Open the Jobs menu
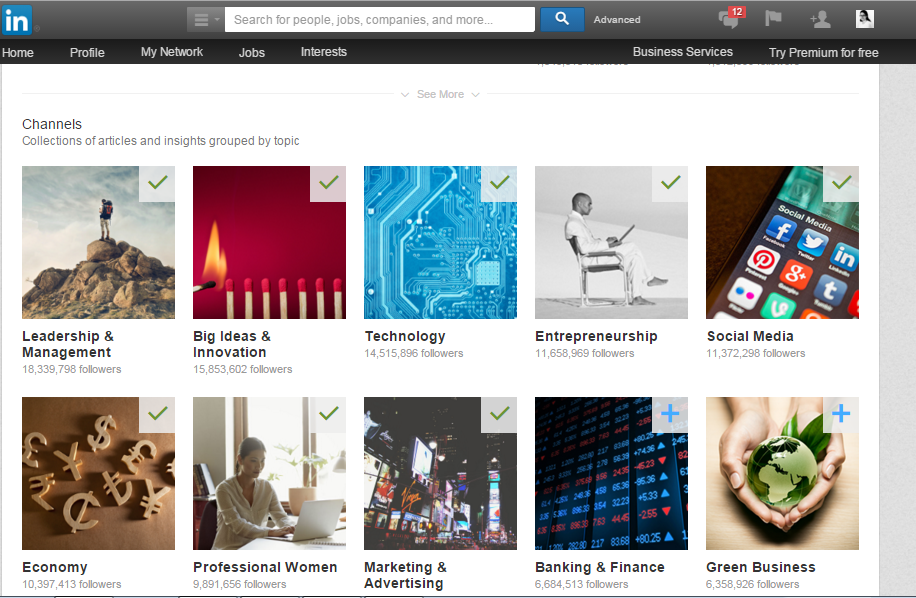Screen dimensions: 916x598 tap(252, 53)
